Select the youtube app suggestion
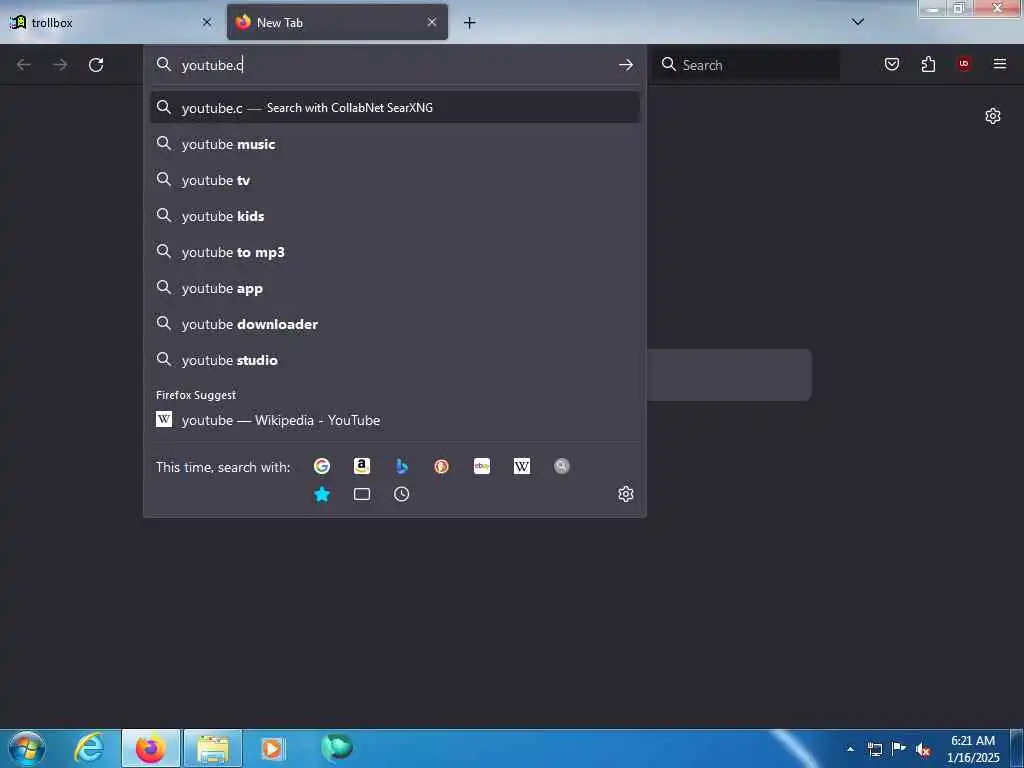This screenshot has height=768, width=1024. 394,288
